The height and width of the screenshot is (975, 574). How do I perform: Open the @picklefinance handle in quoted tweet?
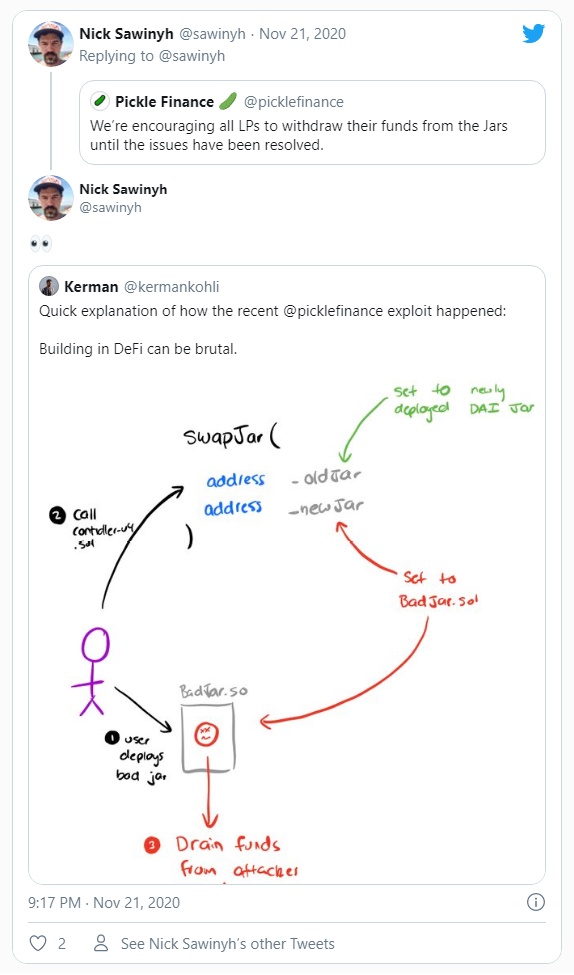(294, 101)
